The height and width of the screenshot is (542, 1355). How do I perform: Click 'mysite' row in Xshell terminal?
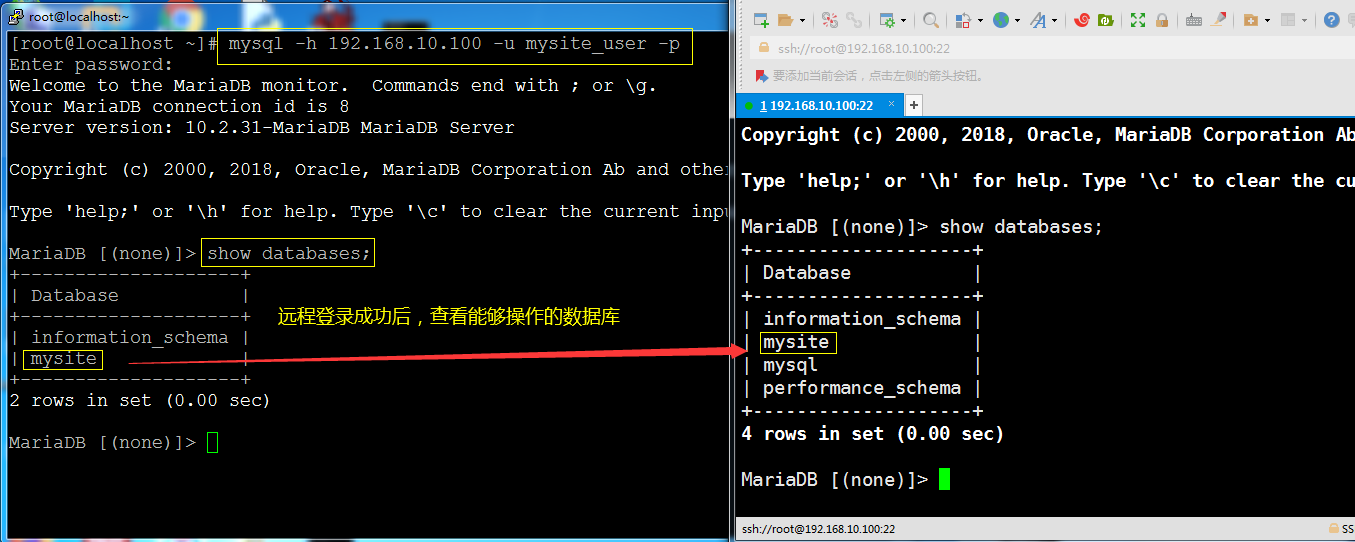796,342
